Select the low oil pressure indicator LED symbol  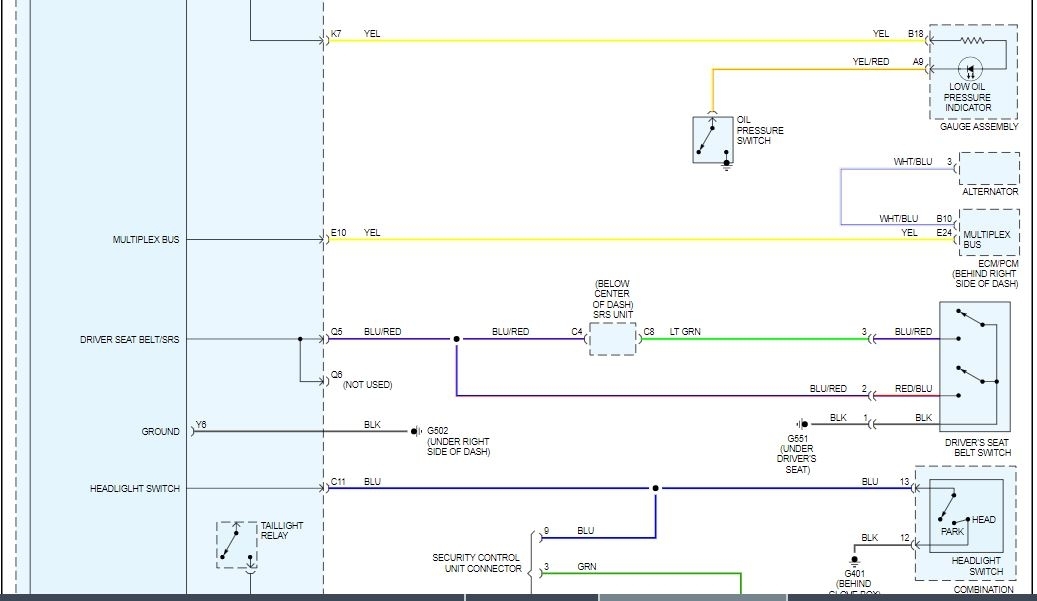click(970, 69)
